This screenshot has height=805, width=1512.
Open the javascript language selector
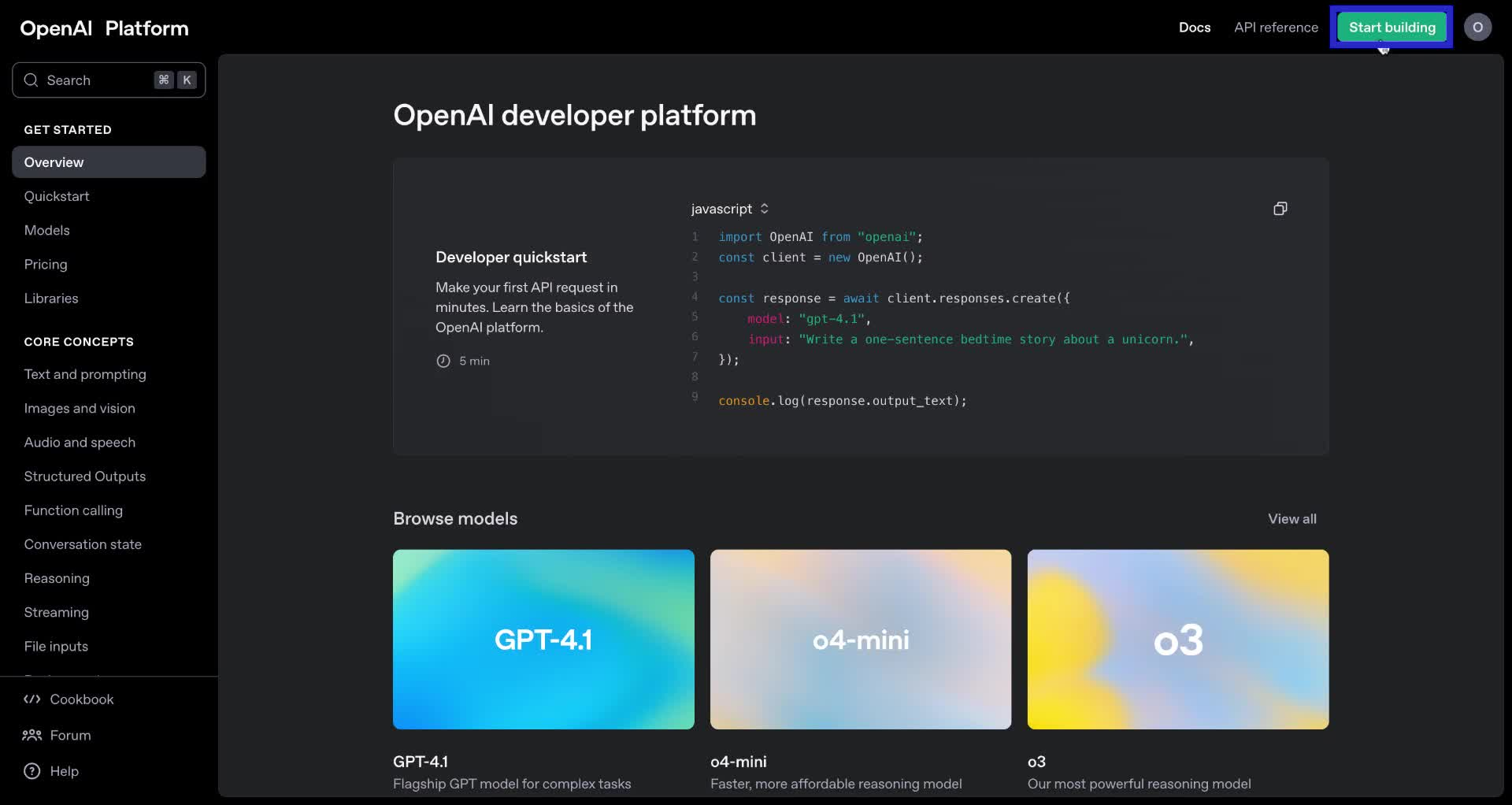(x=728, y=208)
